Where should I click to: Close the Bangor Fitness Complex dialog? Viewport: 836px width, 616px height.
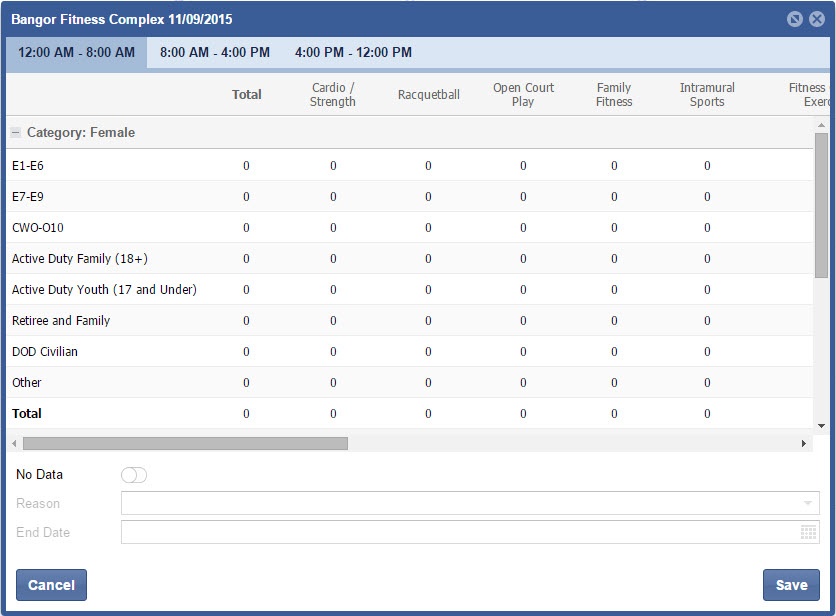[x=817, y=19]
